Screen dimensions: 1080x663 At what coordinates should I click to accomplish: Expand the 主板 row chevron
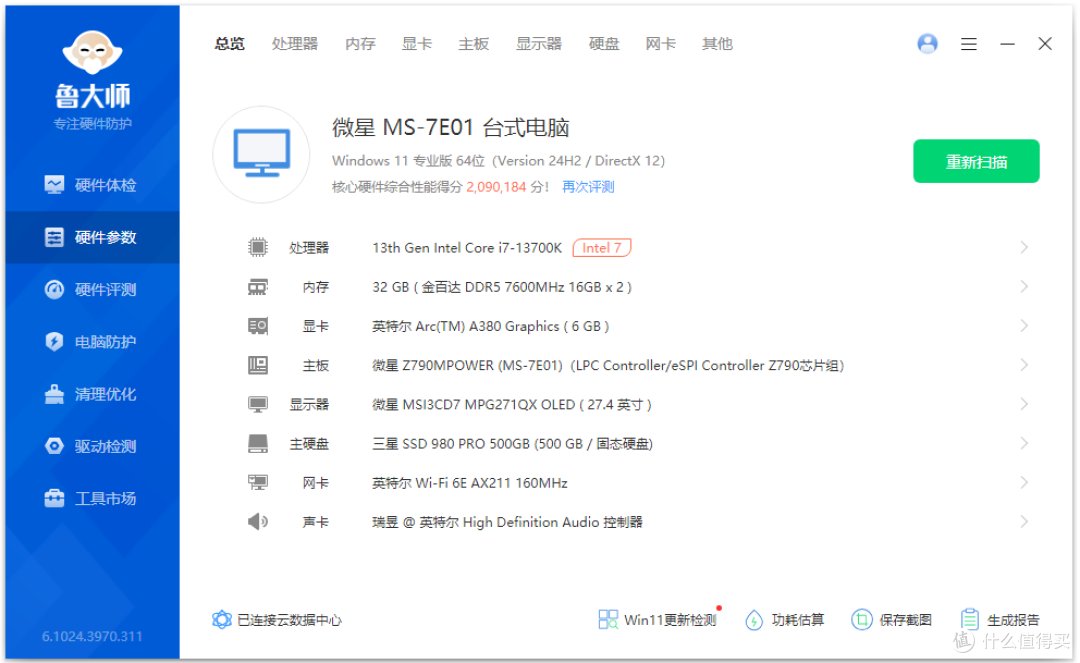[1024, 365]
